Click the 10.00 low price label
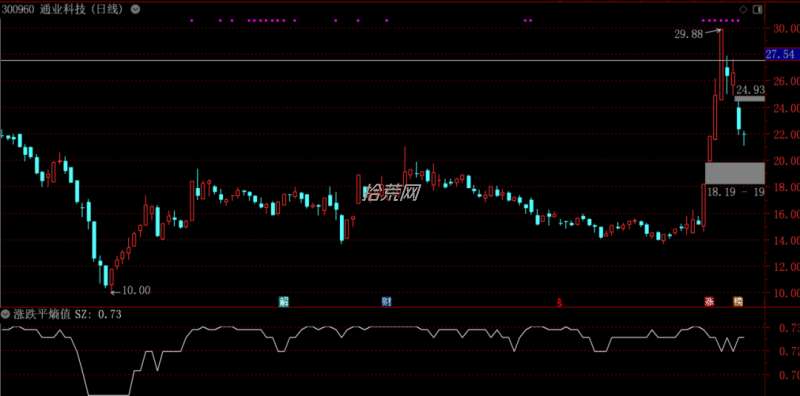The height and width of the screenshot is (396, 800). (136, 290)
